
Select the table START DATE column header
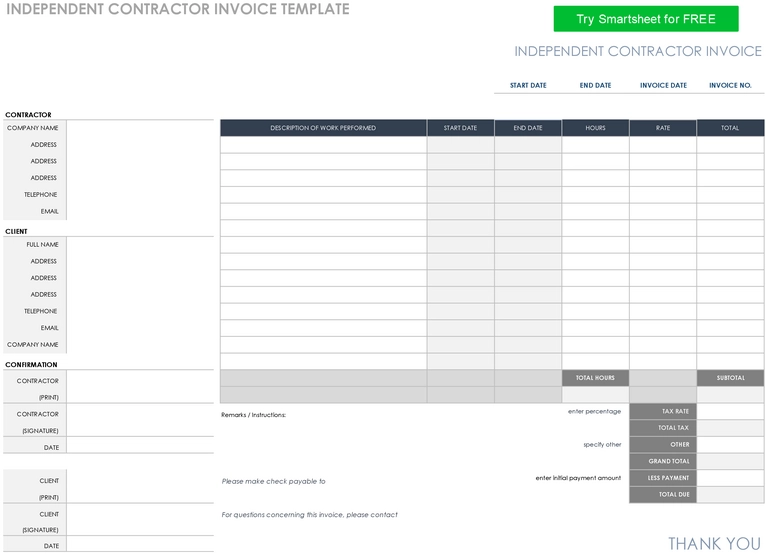(x=460, y=128)
